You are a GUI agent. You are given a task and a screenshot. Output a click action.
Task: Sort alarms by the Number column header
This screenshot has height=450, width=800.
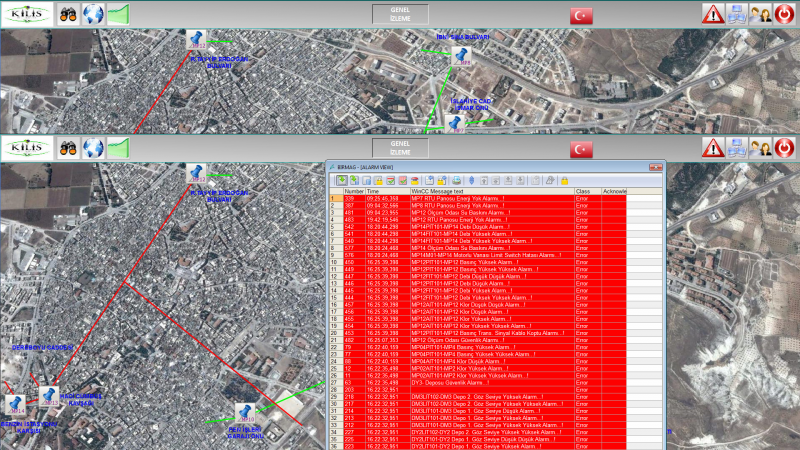pos(354,191)
